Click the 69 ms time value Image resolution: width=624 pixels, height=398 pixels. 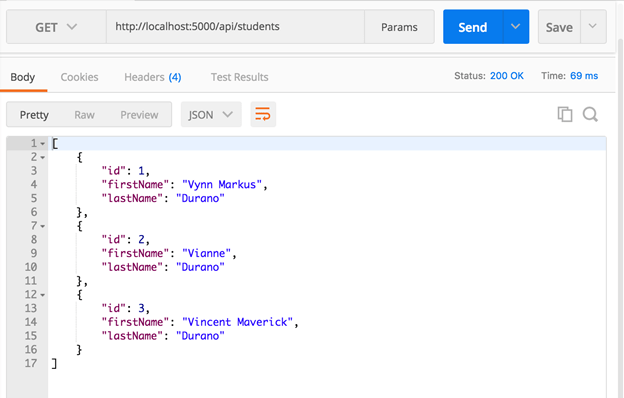coord(584,76)
